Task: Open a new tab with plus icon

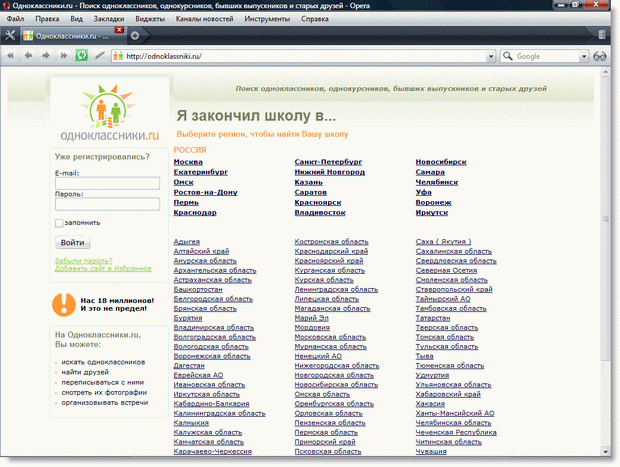Action: point(135,36)
